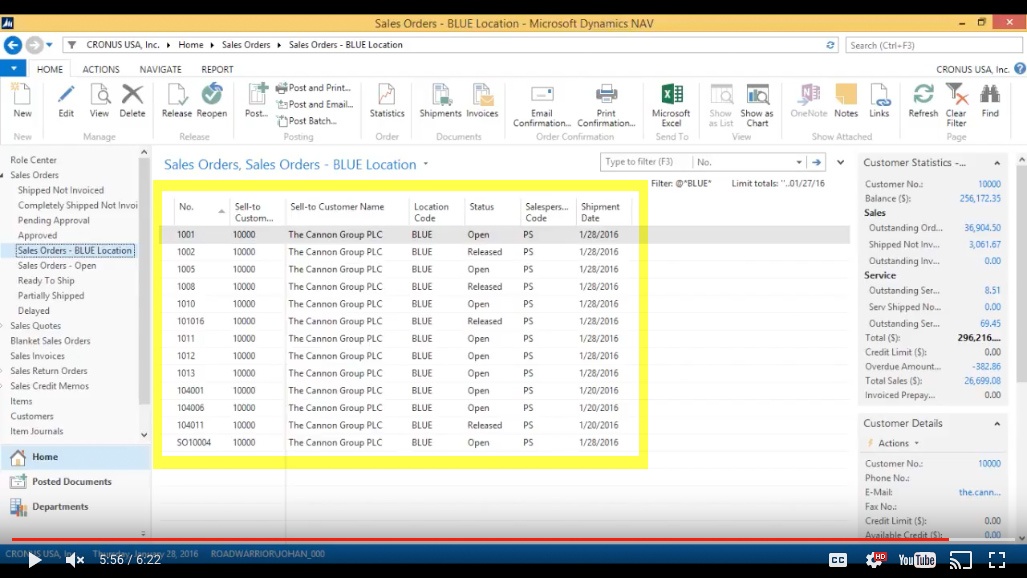Click the Clear Filter icon

[956, 106]
